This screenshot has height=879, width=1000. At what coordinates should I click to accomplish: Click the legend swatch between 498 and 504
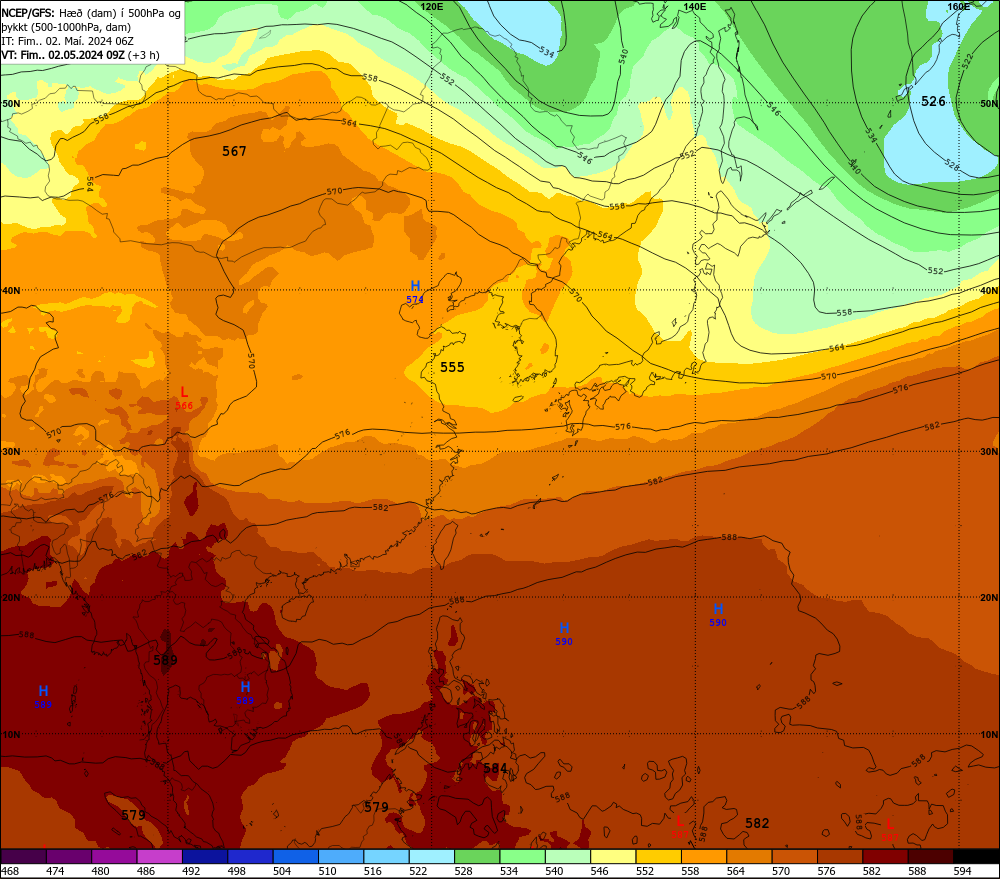(250, 856)
